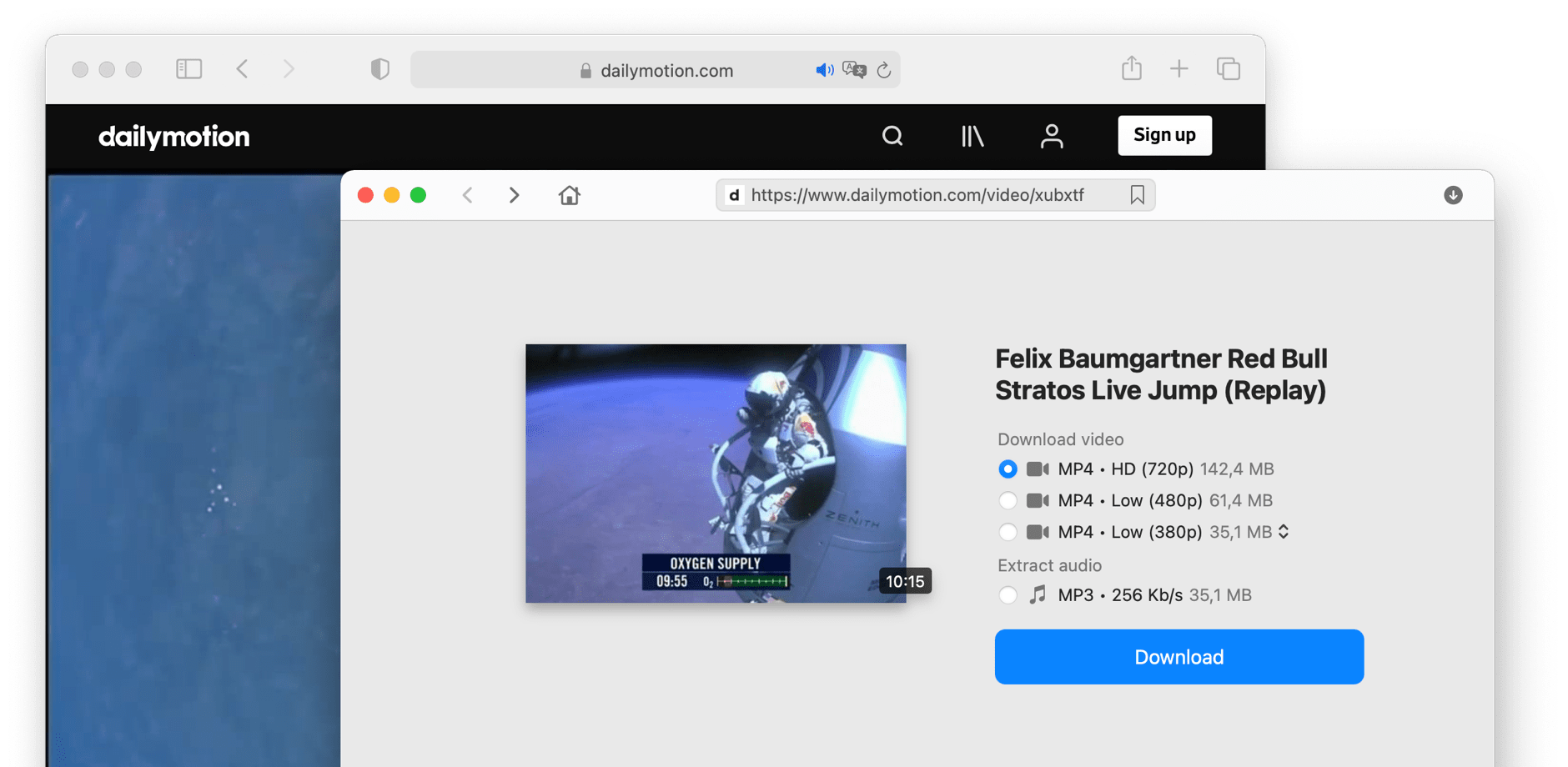Go back in the downloader window
This screenshot has height=767, width=1568.
pyautogui.click(x=468, y=195)
